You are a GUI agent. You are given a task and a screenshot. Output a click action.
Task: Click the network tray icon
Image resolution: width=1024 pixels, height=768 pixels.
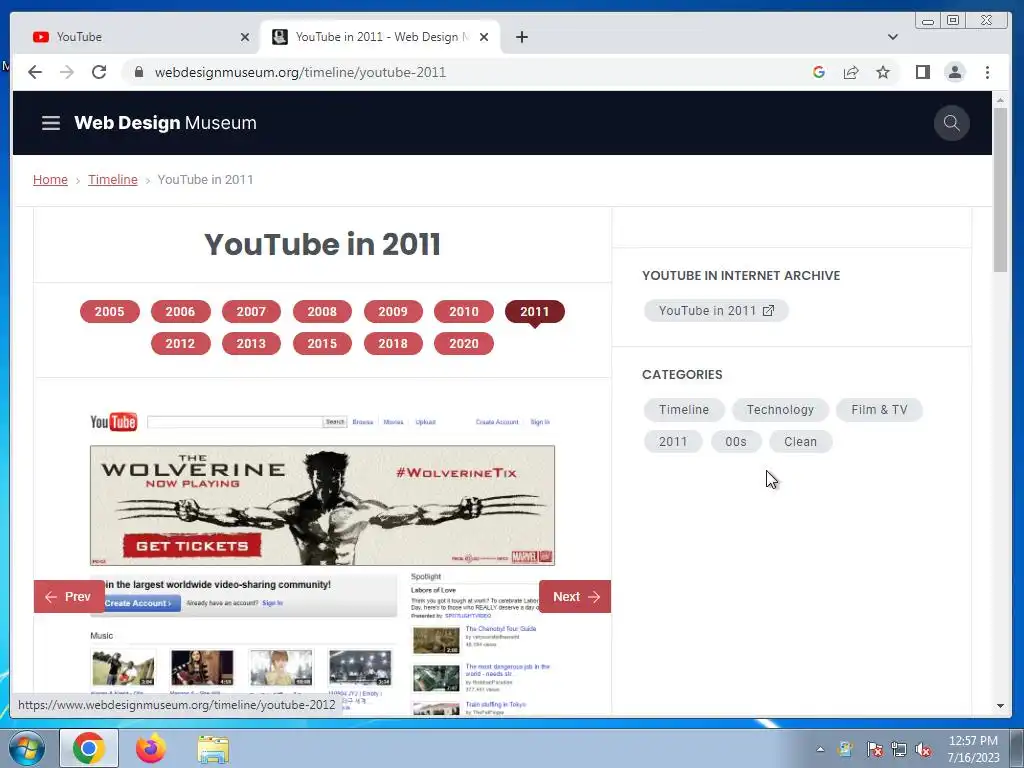[899, 749]
